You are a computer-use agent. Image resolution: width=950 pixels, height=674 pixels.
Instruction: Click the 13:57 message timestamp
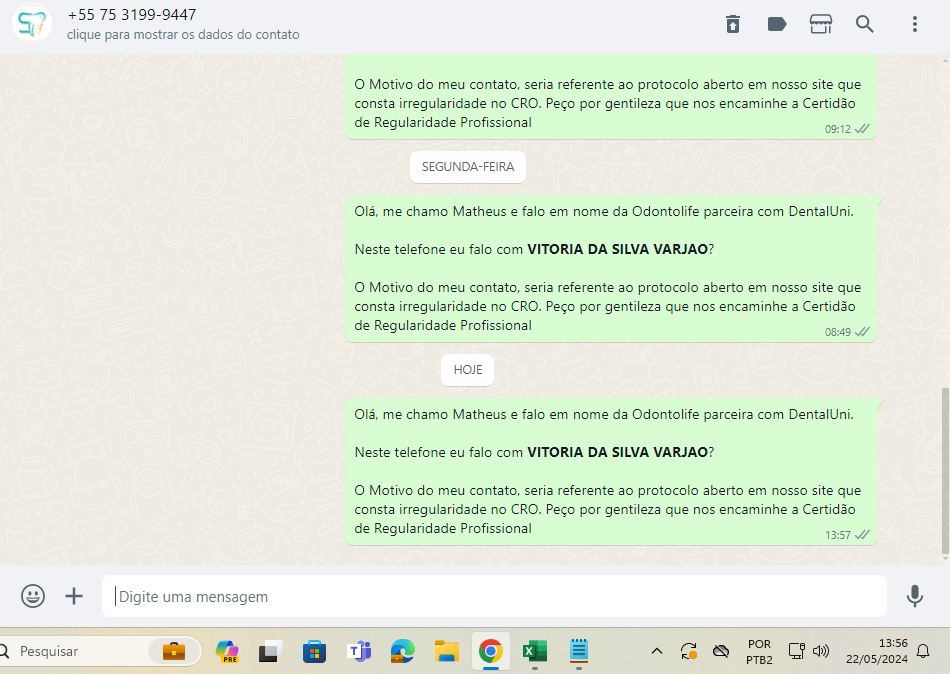(x=838, y=535)
